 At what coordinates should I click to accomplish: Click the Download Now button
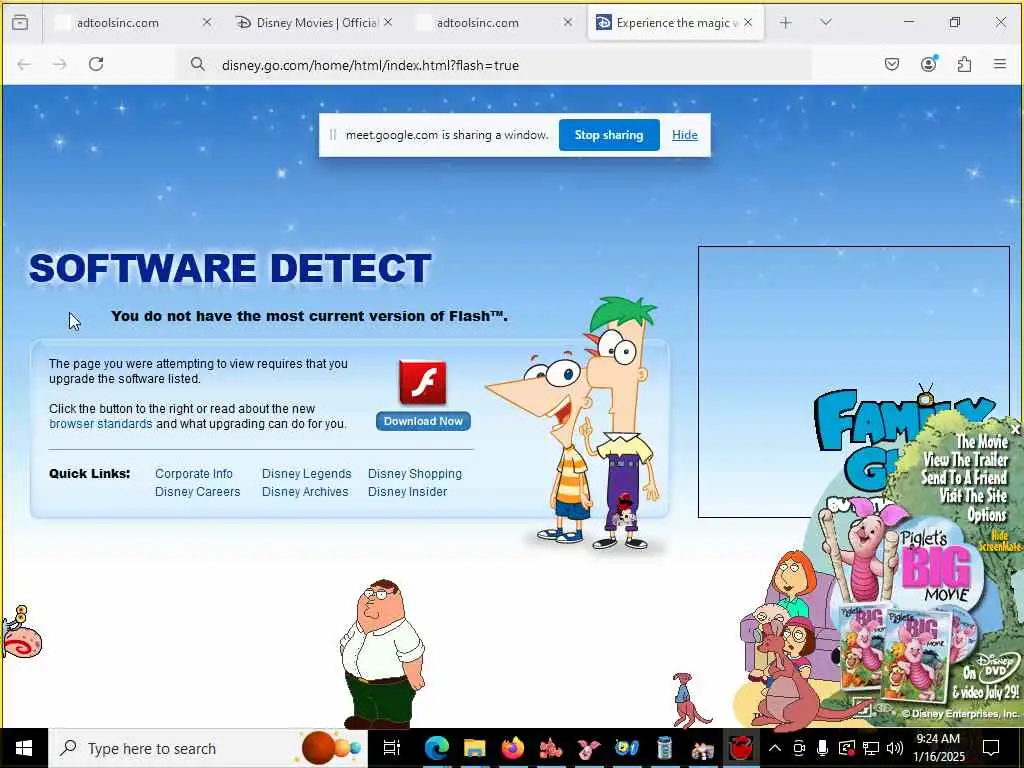423,421
